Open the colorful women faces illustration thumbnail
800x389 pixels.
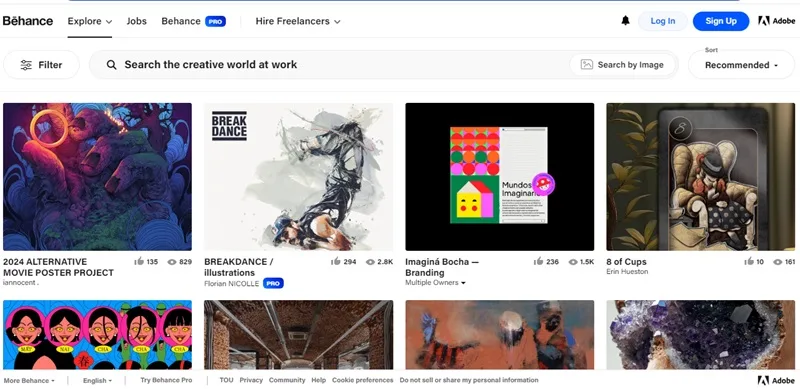pos(97,335)
